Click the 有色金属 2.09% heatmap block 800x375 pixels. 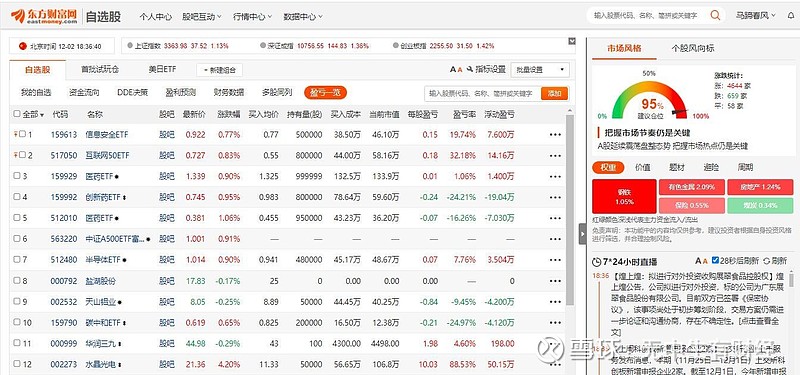692,187
